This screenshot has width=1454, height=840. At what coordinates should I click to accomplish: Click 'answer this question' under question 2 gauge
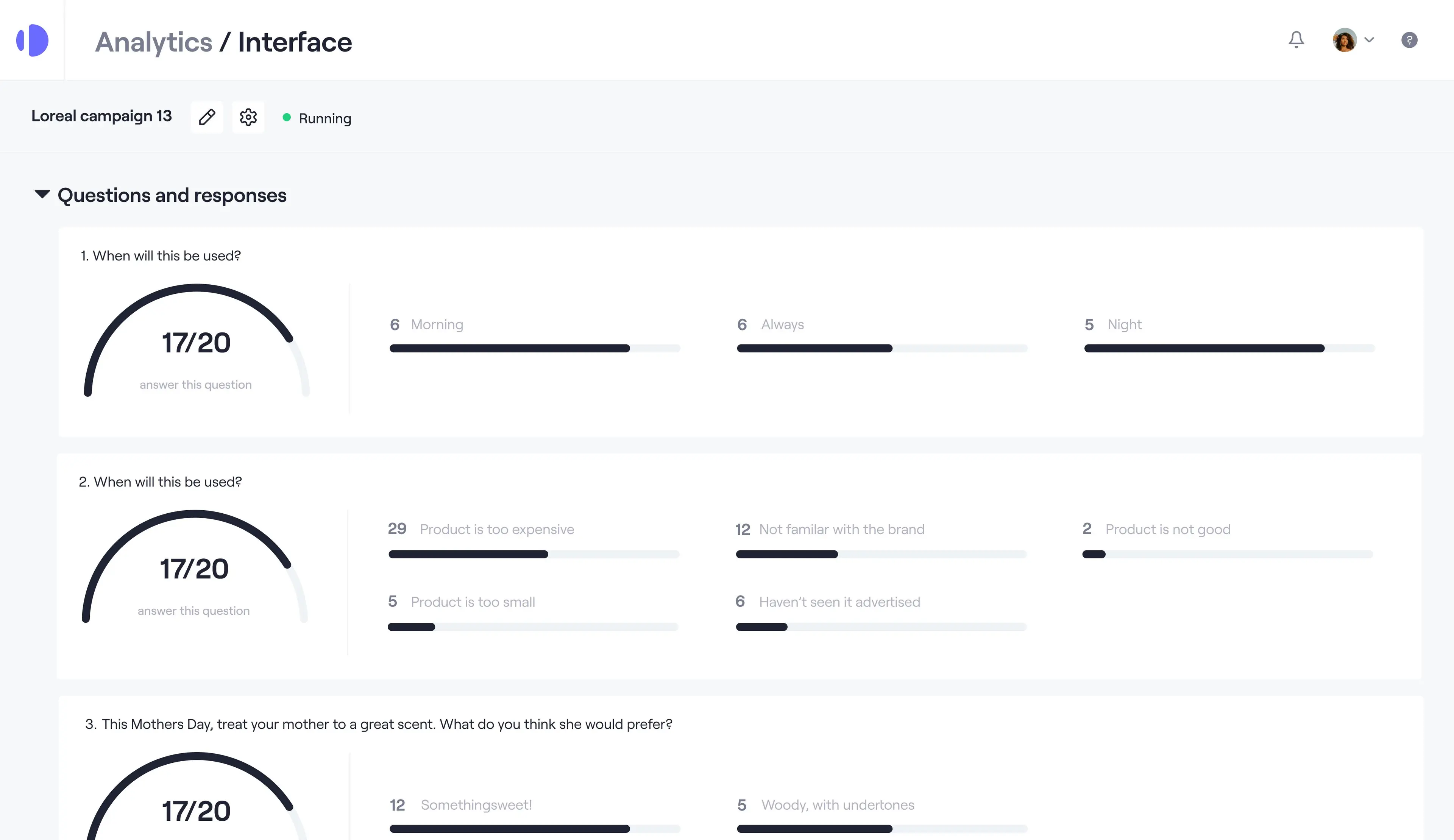coord(193,611)
